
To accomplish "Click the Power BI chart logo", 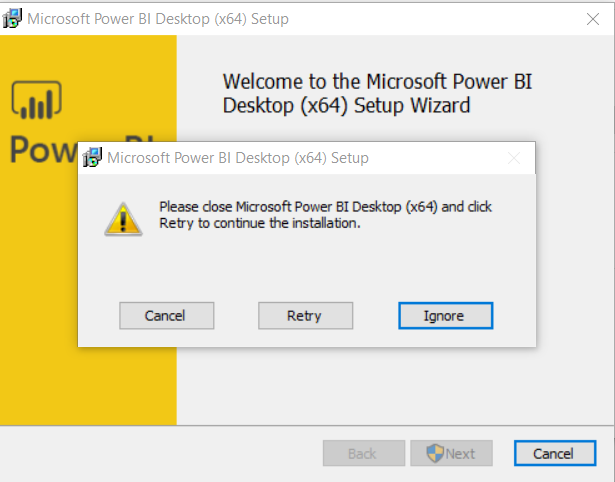I will coord(36,100).
